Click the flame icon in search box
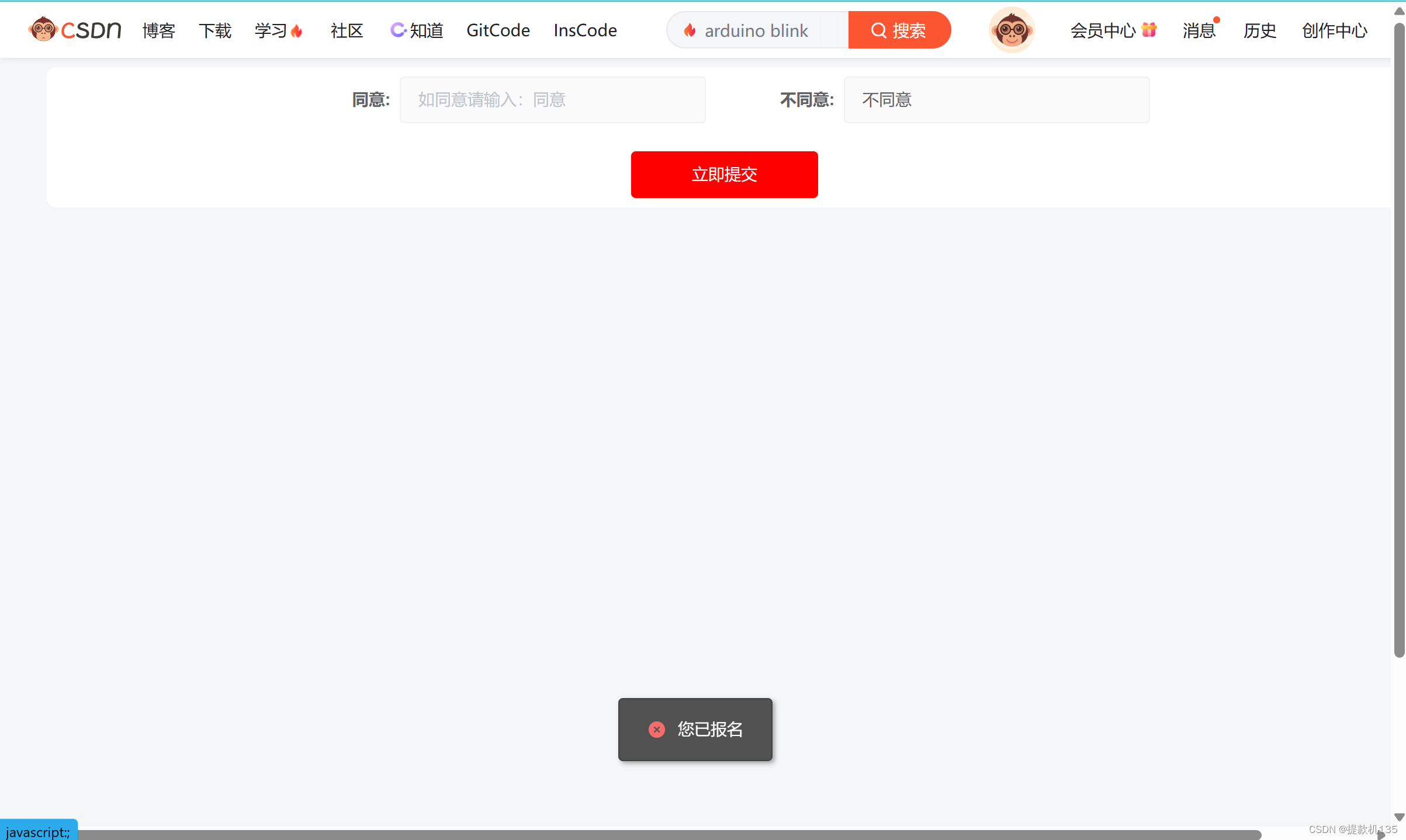Screen dimensions: 1406x840 690,30
